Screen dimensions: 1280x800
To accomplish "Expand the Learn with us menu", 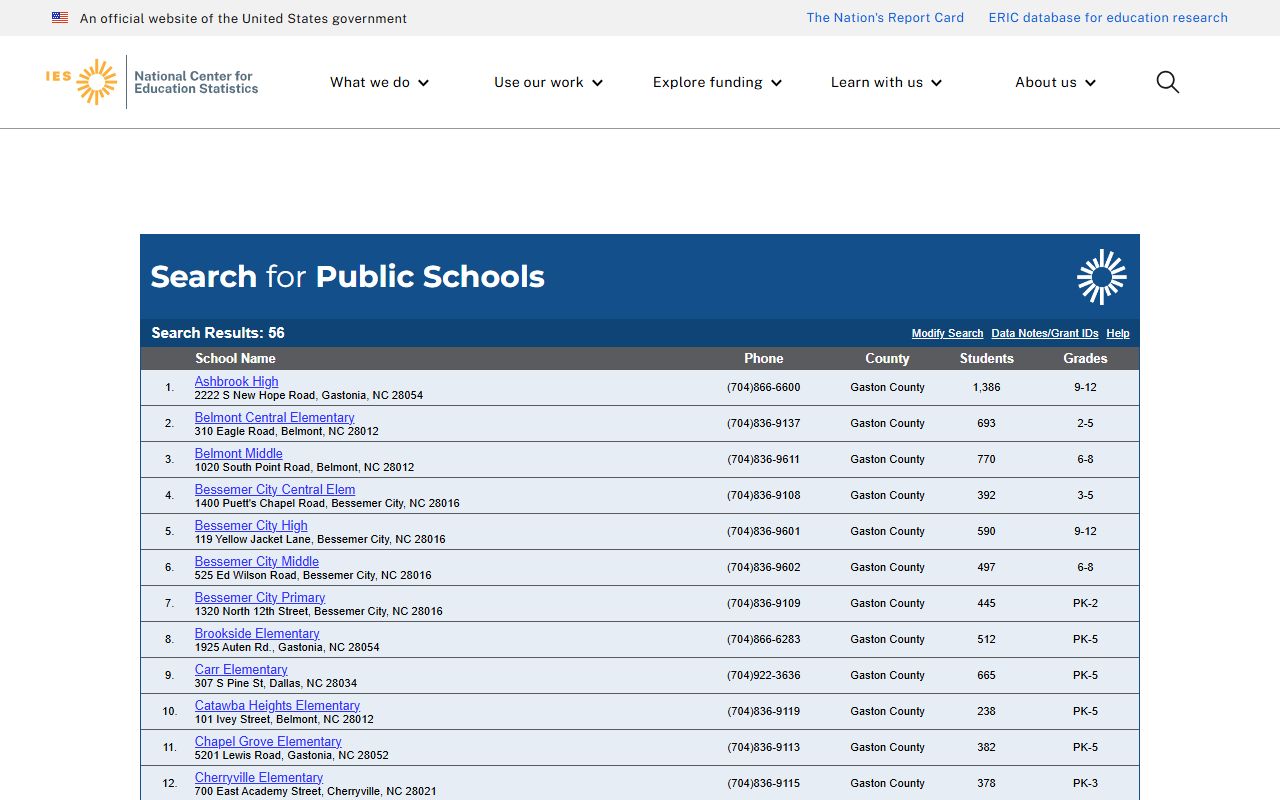I will [x=887, y=82].
